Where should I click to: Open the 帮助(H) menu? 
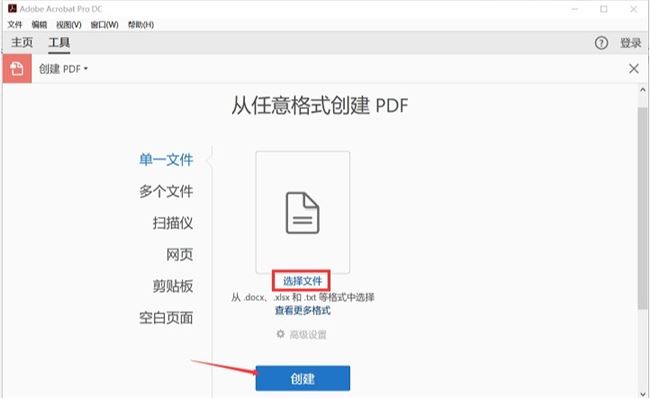click(x=141, y=25)
